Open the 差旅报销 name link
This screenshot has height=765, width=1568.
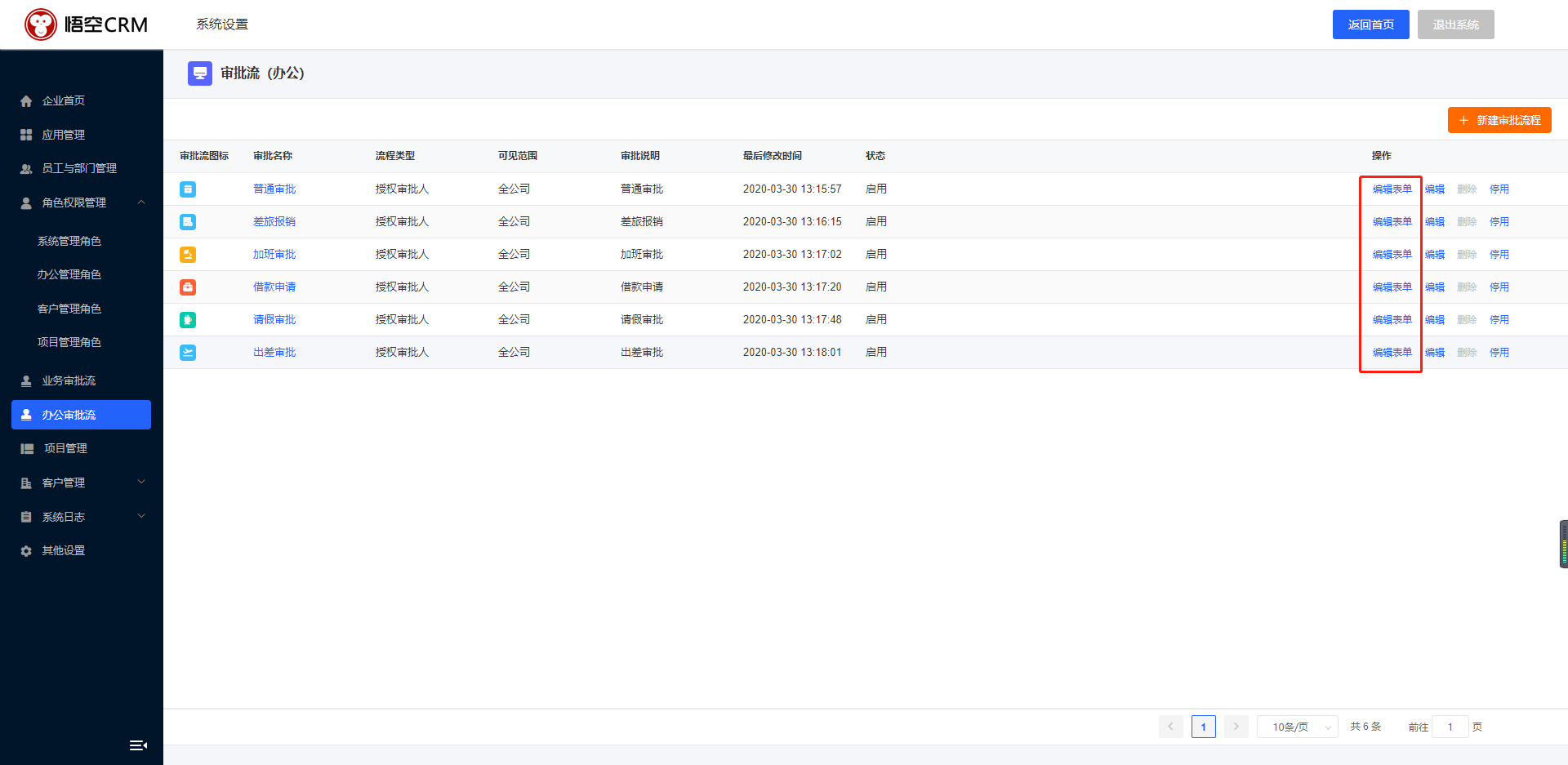point(274,222)
